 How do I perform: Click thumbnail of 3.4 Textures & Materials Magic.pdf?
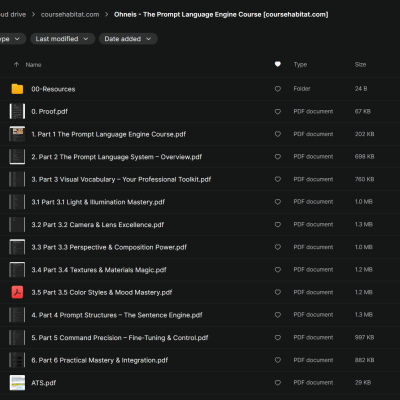point(17,270)
